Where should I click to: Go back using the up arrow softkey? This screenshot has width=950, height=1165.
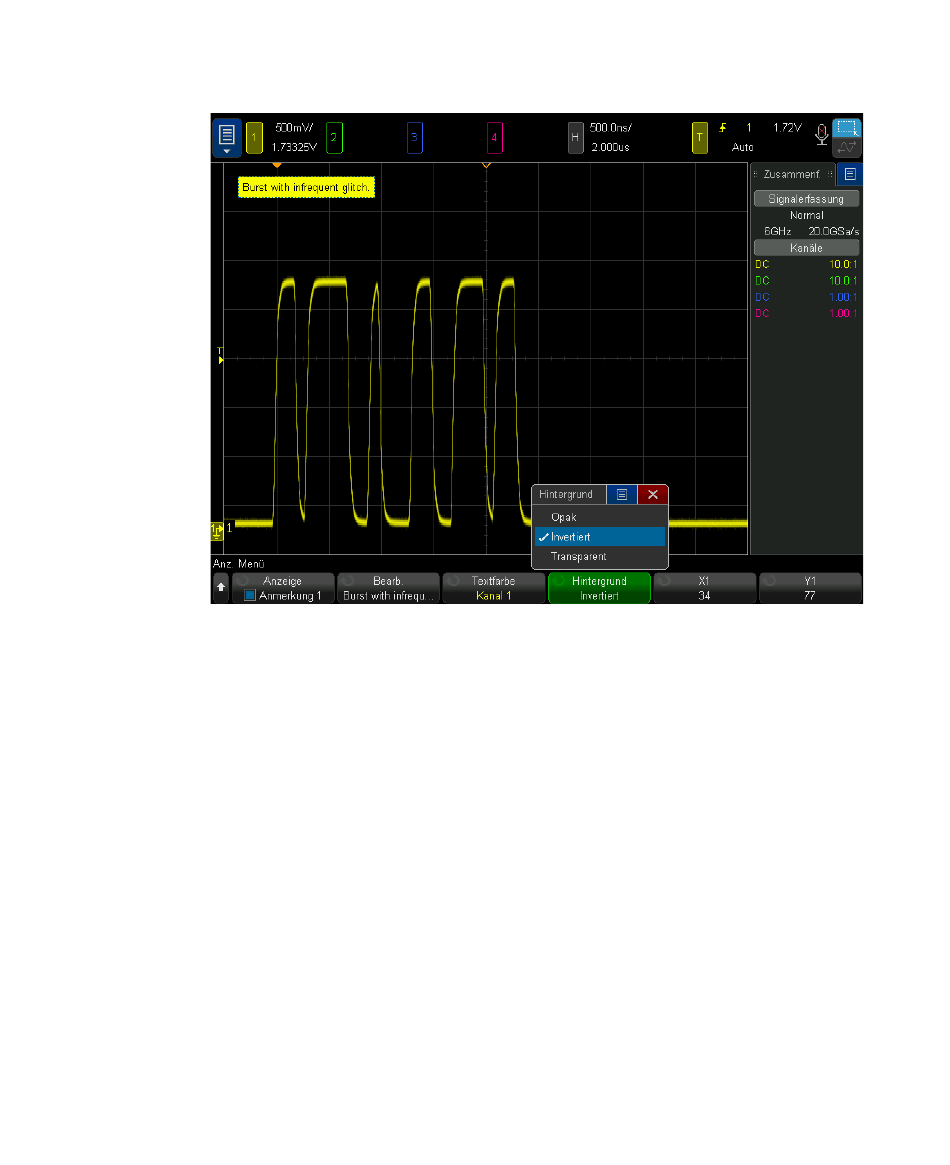(221, 588)
